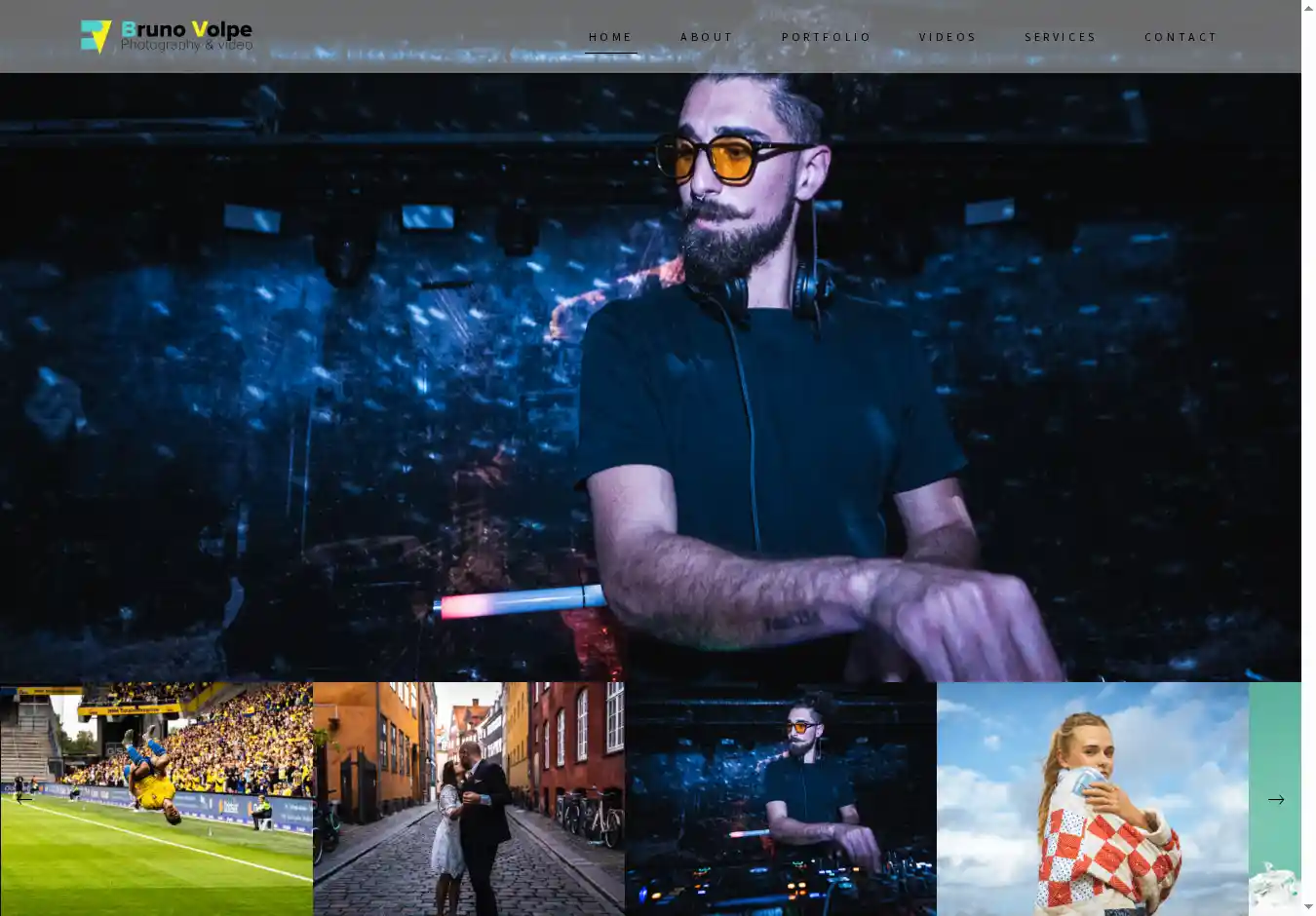Screen dimensions: 1316x916
Task: Click the next arrow on thumbnail carousel
Action: pos(1275,799)
